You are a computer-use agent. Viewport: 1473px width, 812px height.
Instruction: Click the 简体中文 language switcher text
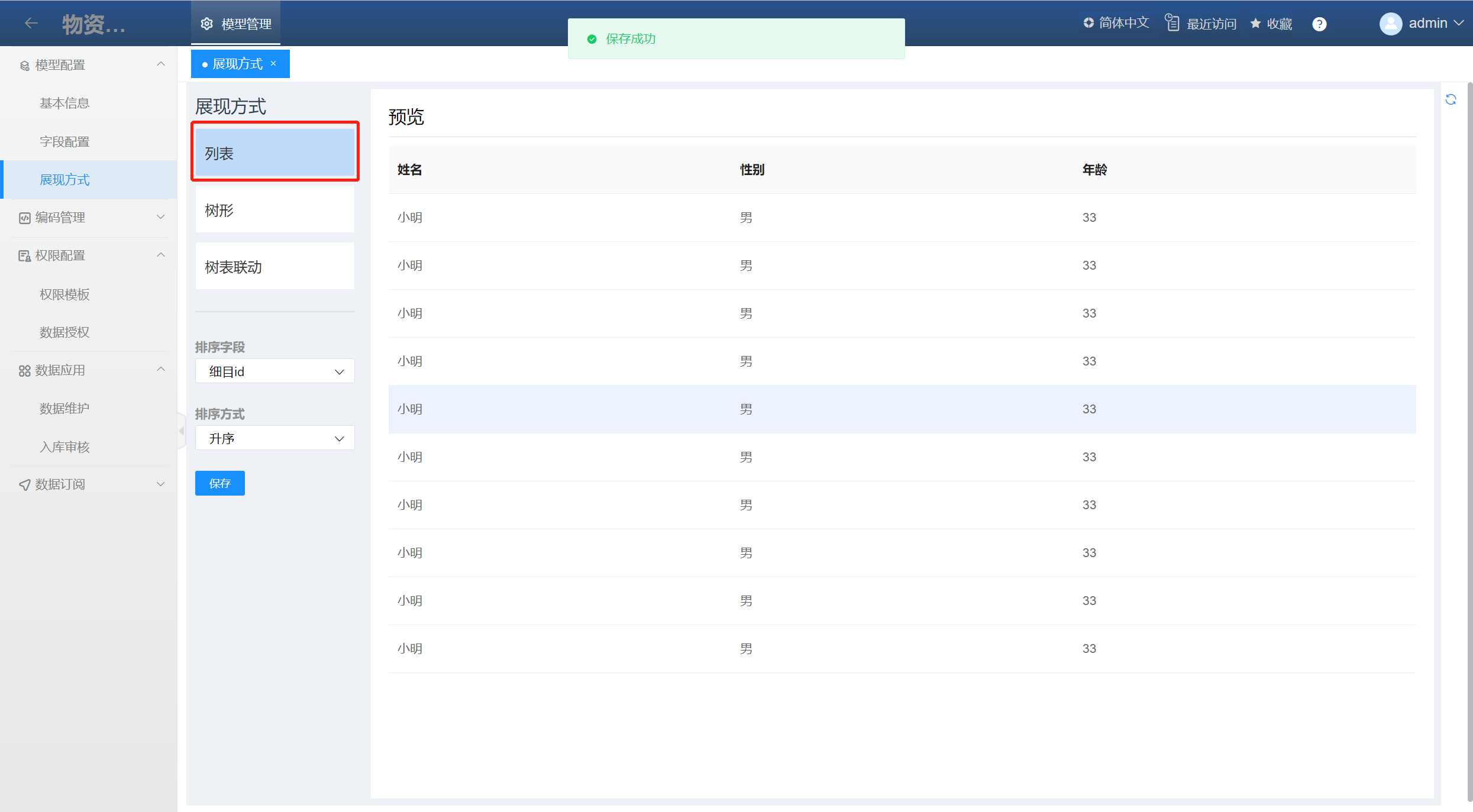coord(1124,23)
